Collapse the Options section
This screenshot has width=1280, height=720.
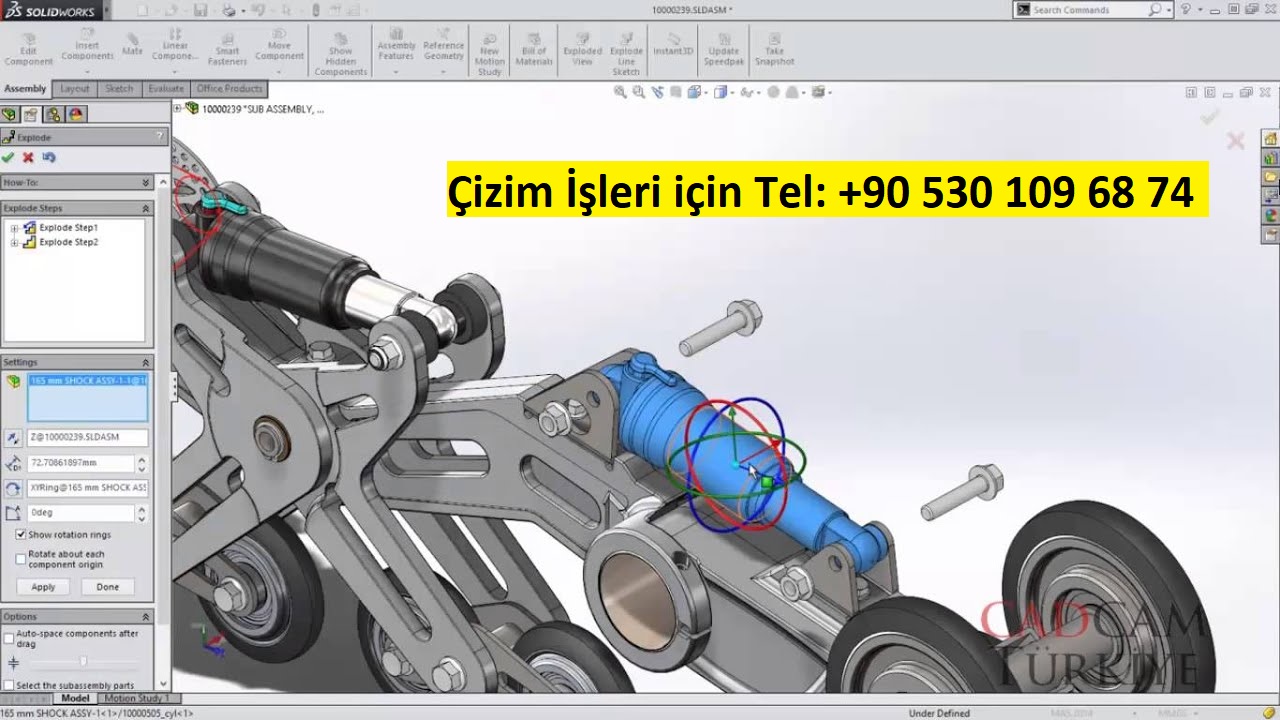146,617
